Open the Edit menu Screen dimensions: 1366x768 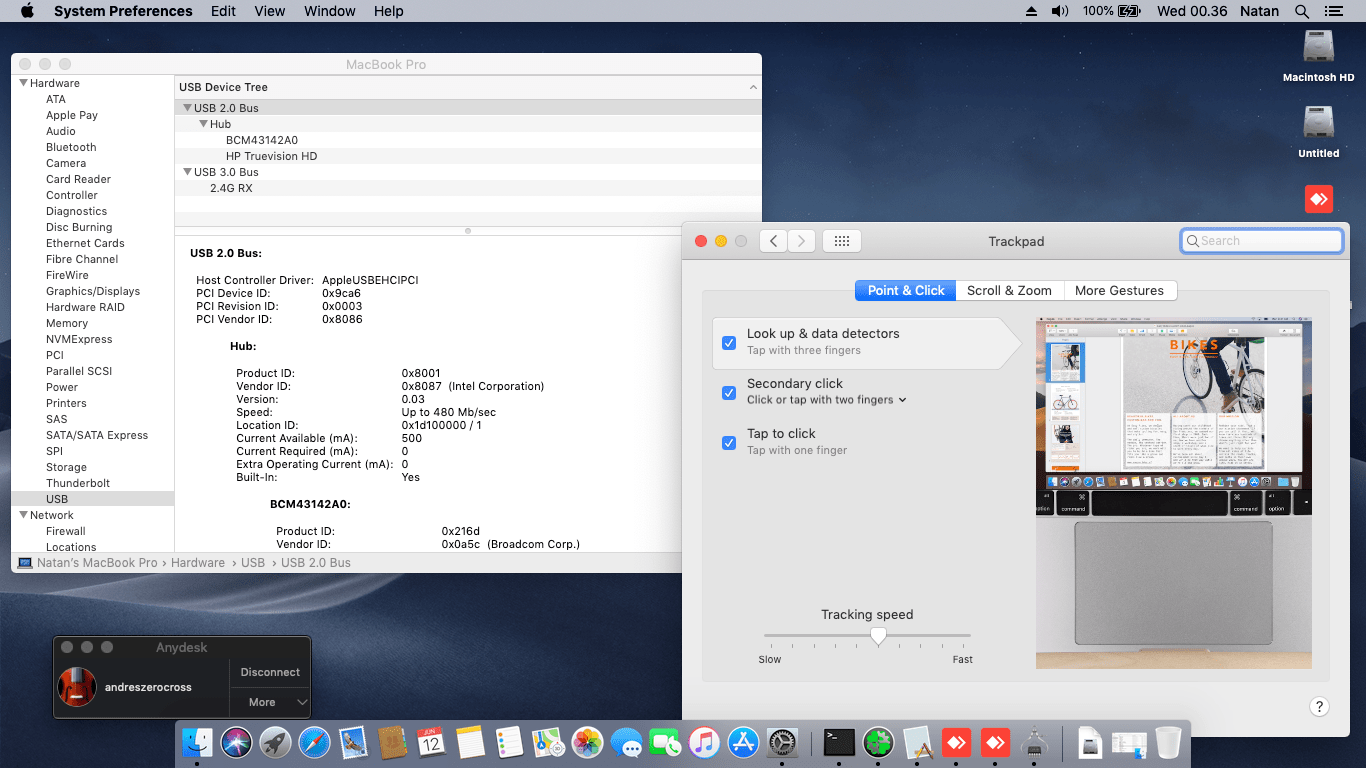224,11
